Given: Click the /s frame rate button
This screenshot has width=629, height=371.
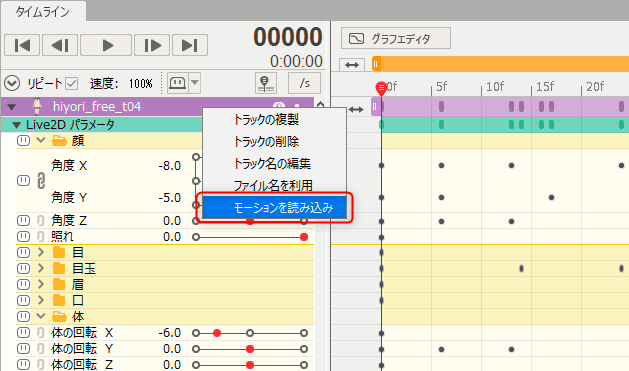Looking at the screenshot, I should [x=304, y=83].
